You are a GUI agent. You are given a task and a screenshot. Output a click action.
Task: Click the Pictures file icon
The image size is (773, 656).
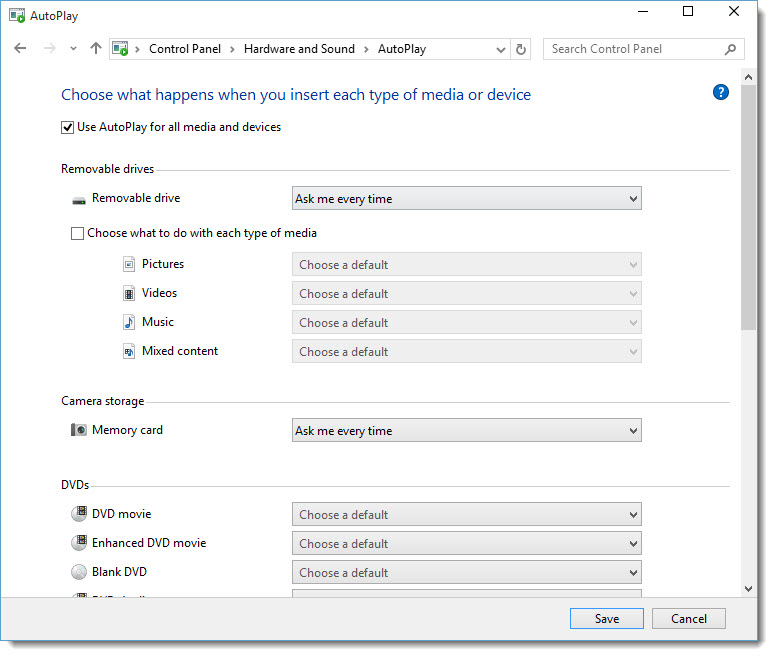coord(129,265)
